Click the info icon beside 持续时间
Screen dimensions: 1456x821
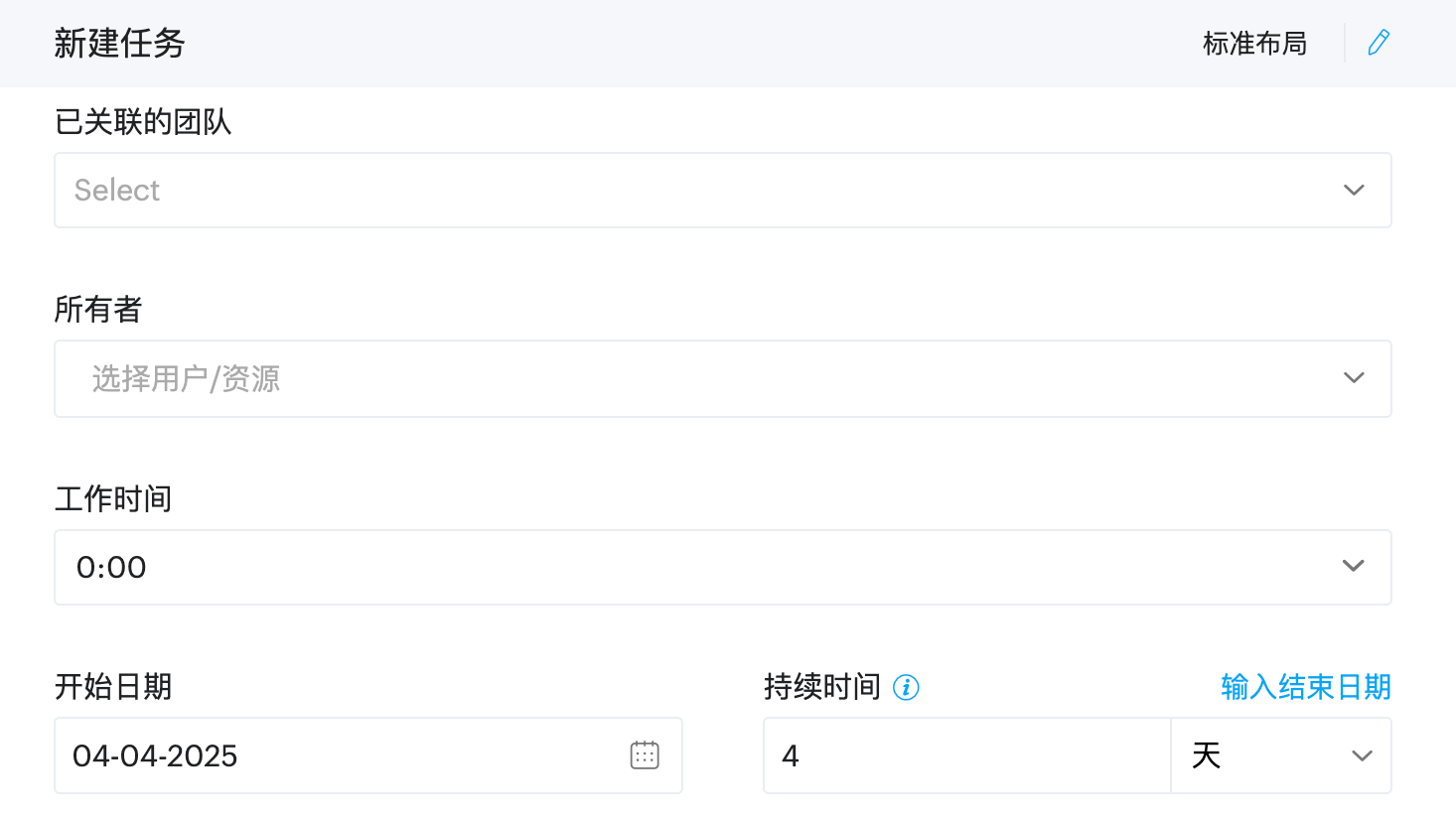coord(906,687)
